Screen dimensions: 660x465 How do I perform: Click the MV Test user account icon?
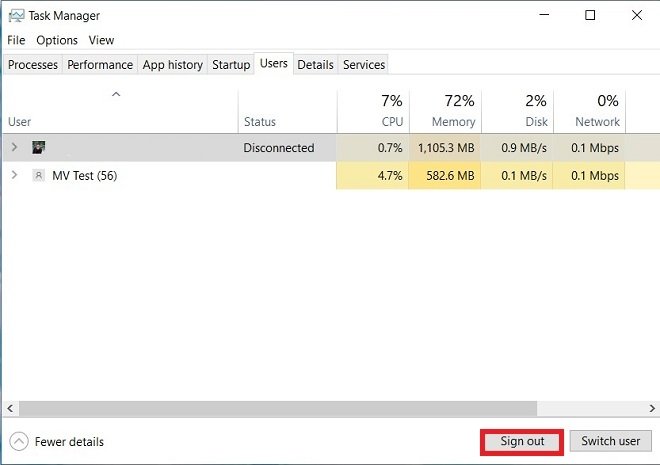point(38,175)
